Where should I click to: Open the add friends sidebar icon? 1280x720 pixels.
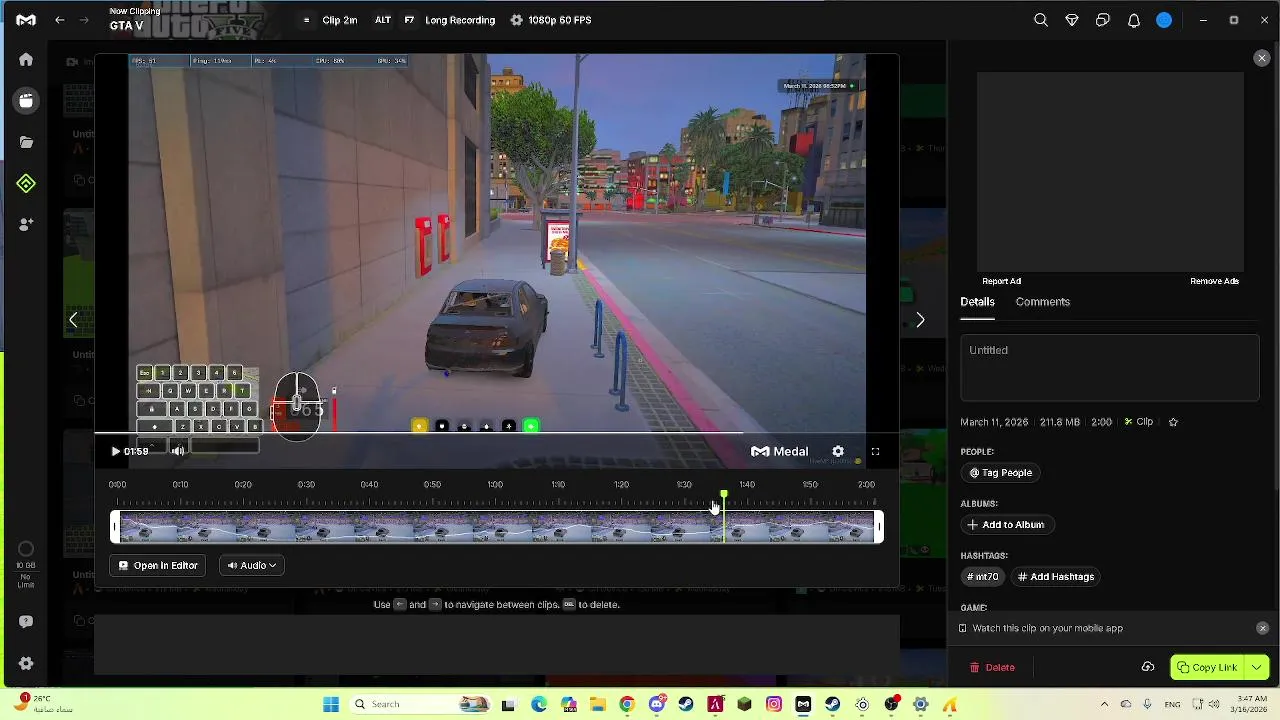pos(26,225)
